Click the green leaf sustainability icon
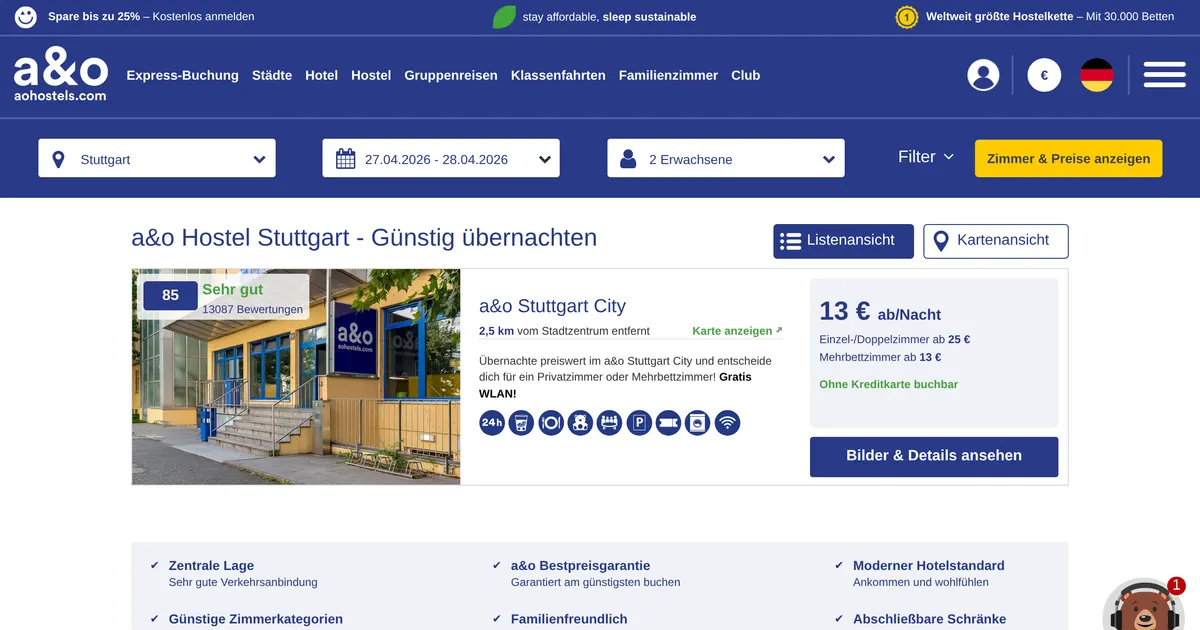Image resolution: width=1200 pixels, height=630 pixels. (x=504, y=17)
